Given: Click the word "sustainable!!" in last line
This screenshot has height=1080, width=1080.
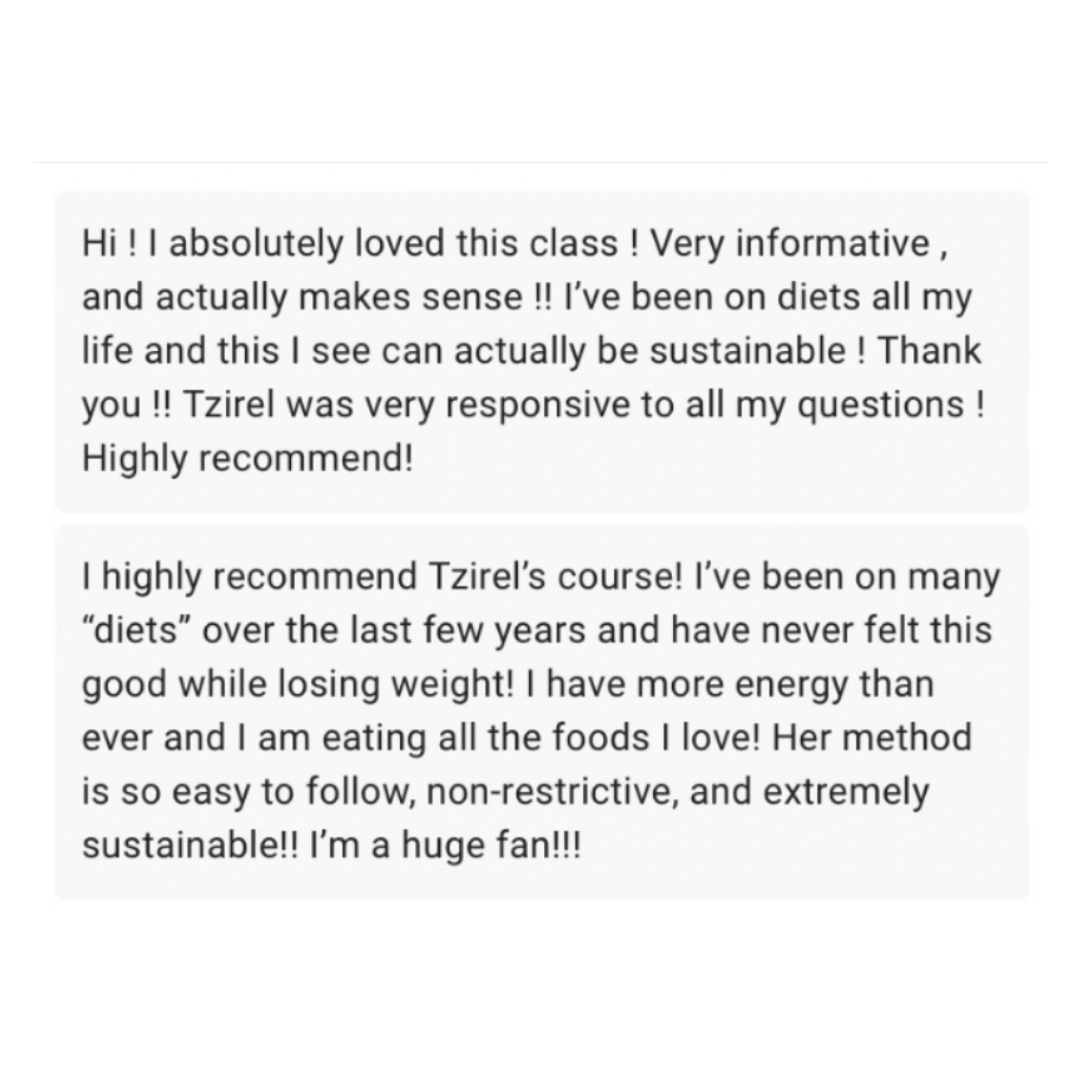Looking at the screenshot, I should coord(191,845).
